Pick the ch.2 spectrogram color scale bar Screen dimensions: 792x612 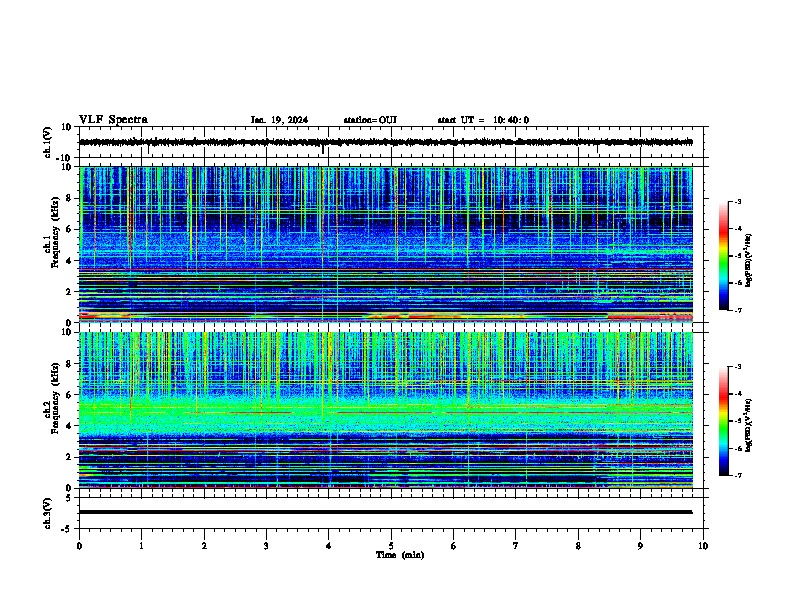coord(724,421)
